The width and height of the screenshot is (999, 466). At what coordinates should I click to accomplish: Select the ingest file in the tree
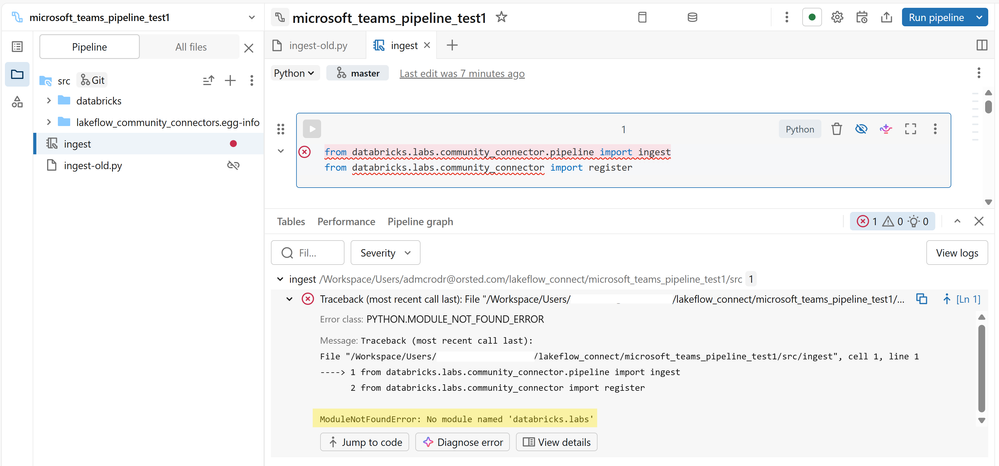[x=148, y=144]
